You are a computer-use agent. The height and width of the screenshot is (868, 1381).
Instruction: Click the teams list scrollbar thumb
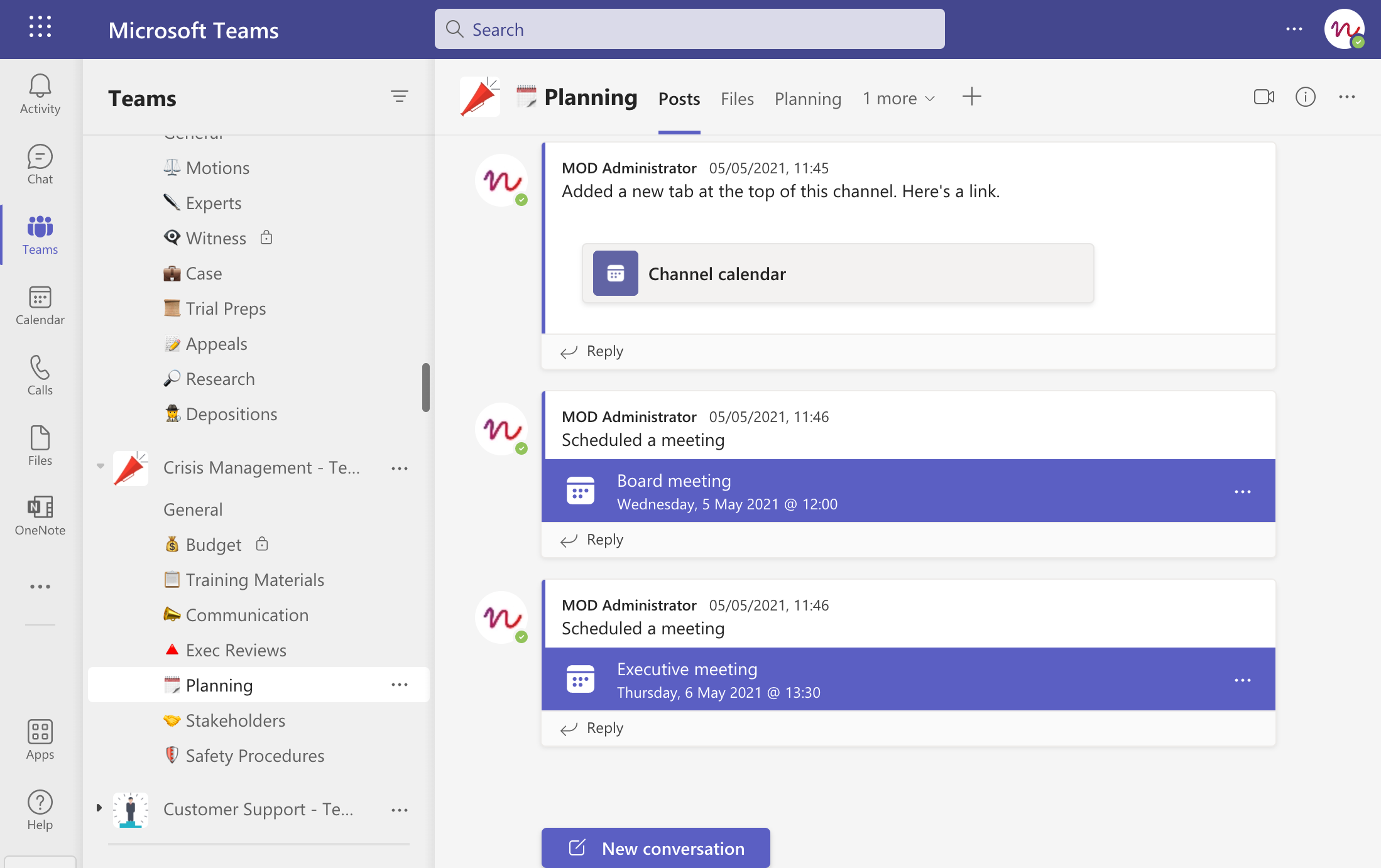[425, 388]
